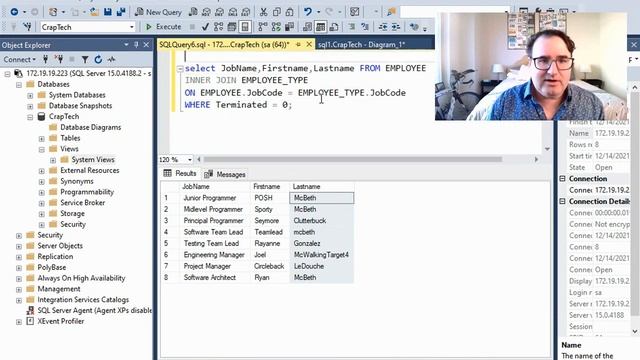Collapse the Connection section in Properties
The width and height of the screenshot is (640, 360).
(562, 179)
